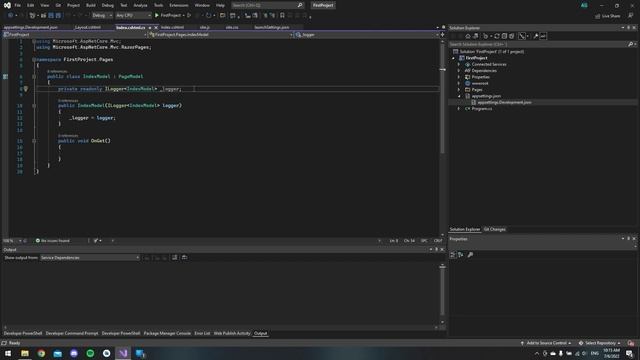This screenshot has width=640, height=360.
Task: Click Show All Files icon in Solution Explorer
Action: click(x=512, y=36)
